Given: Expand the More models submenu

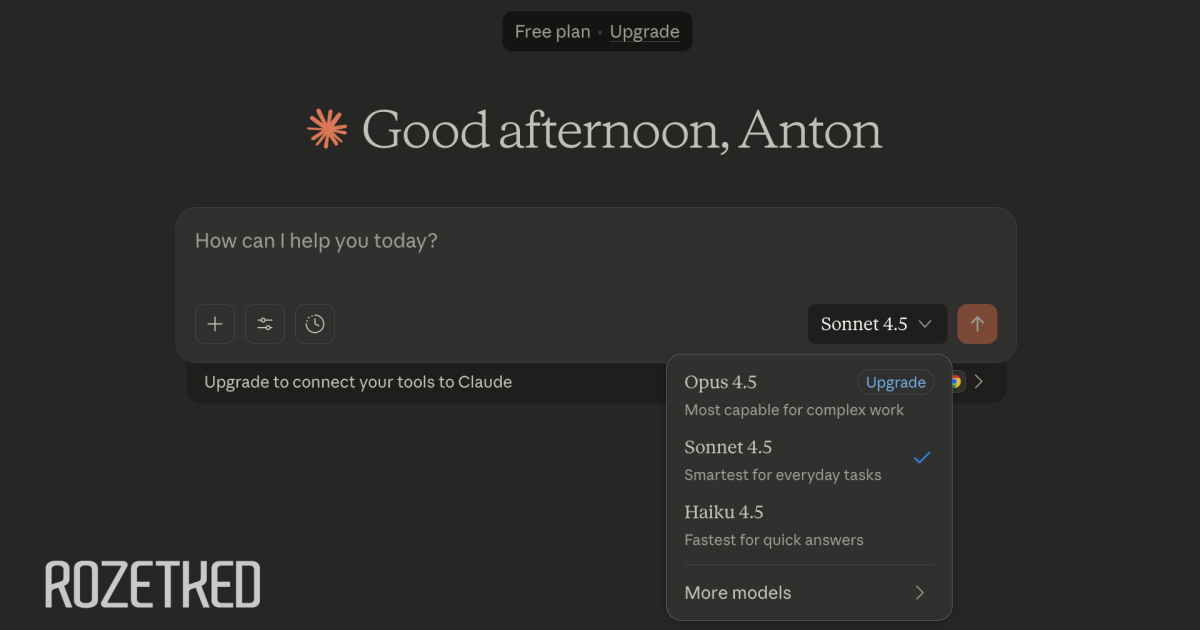Looking at the screenshot, I should point(738,593).
